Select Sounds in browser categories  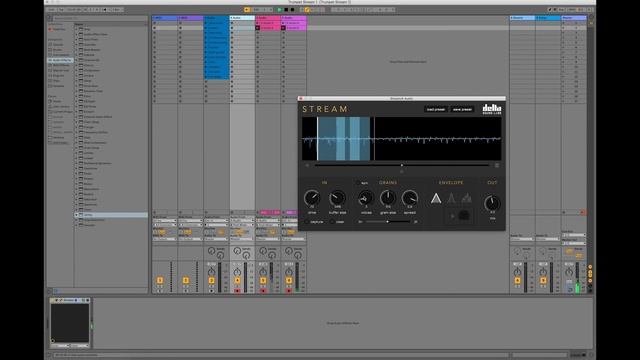click(x=58, y=44)
